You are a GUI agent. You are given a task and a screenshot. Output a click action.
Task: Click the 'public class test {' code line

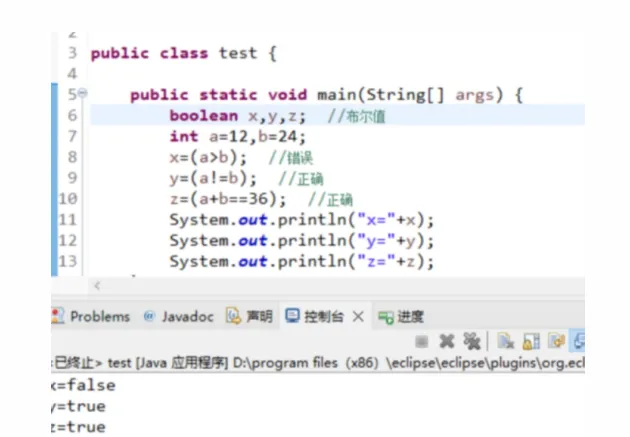click(184, 53)
